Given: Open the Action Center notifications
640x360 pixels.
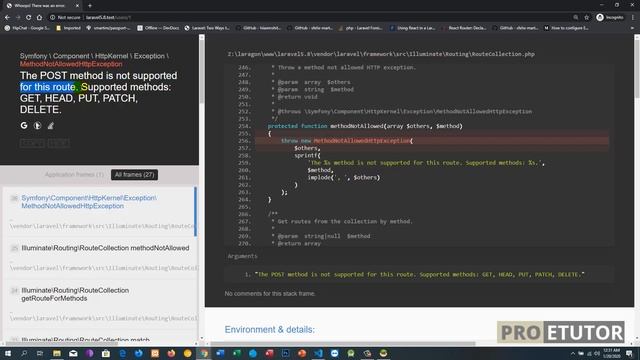Looking at the screenshot, I should pyautogui.click(x=629, y=353).
